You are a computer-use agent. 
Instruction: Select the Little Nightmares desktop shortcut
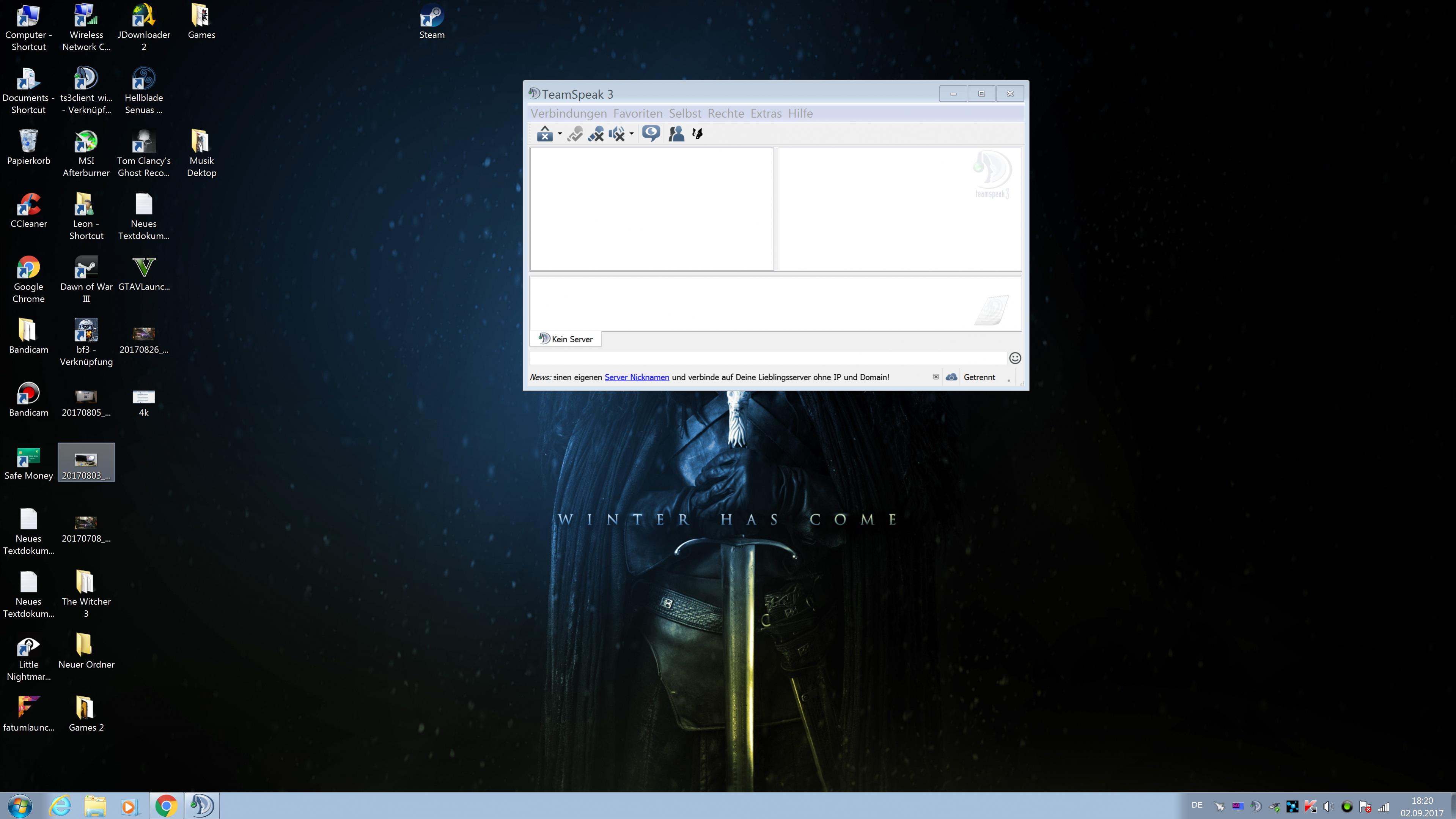pyautogui.click(x=28, y=658)
